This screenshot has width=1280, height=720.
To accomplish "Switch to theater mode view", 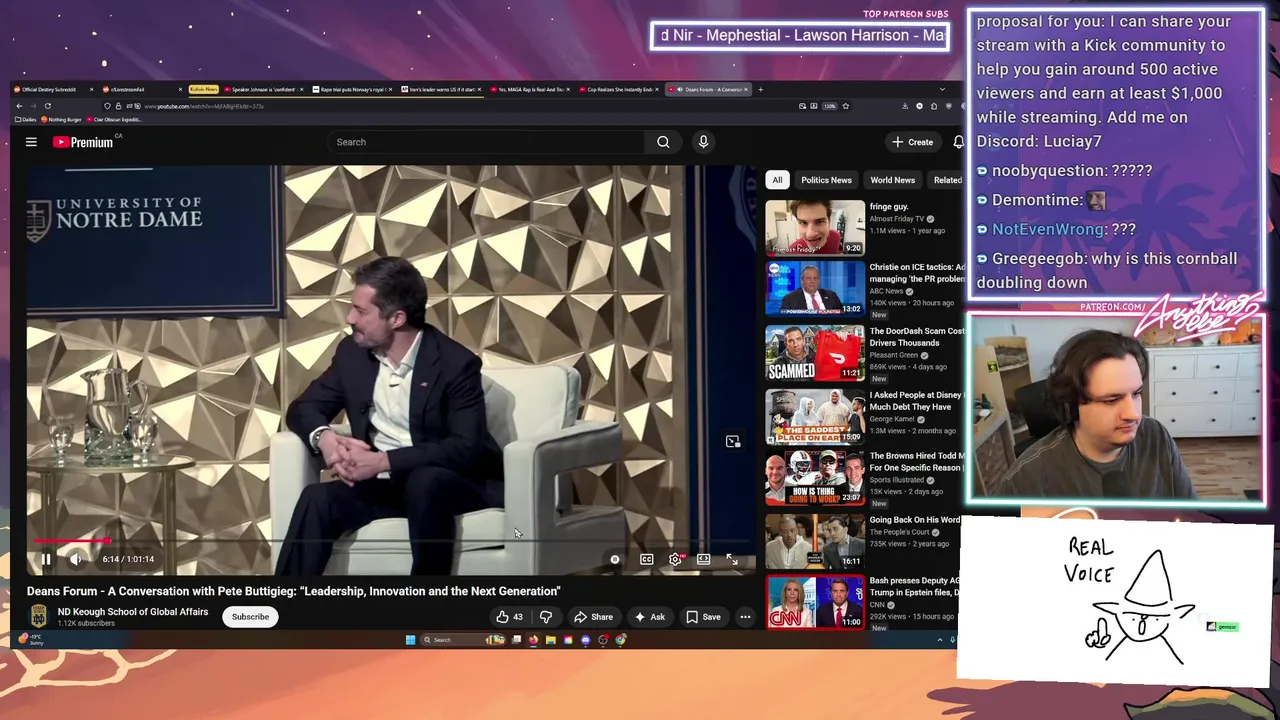I will [704, 560].
